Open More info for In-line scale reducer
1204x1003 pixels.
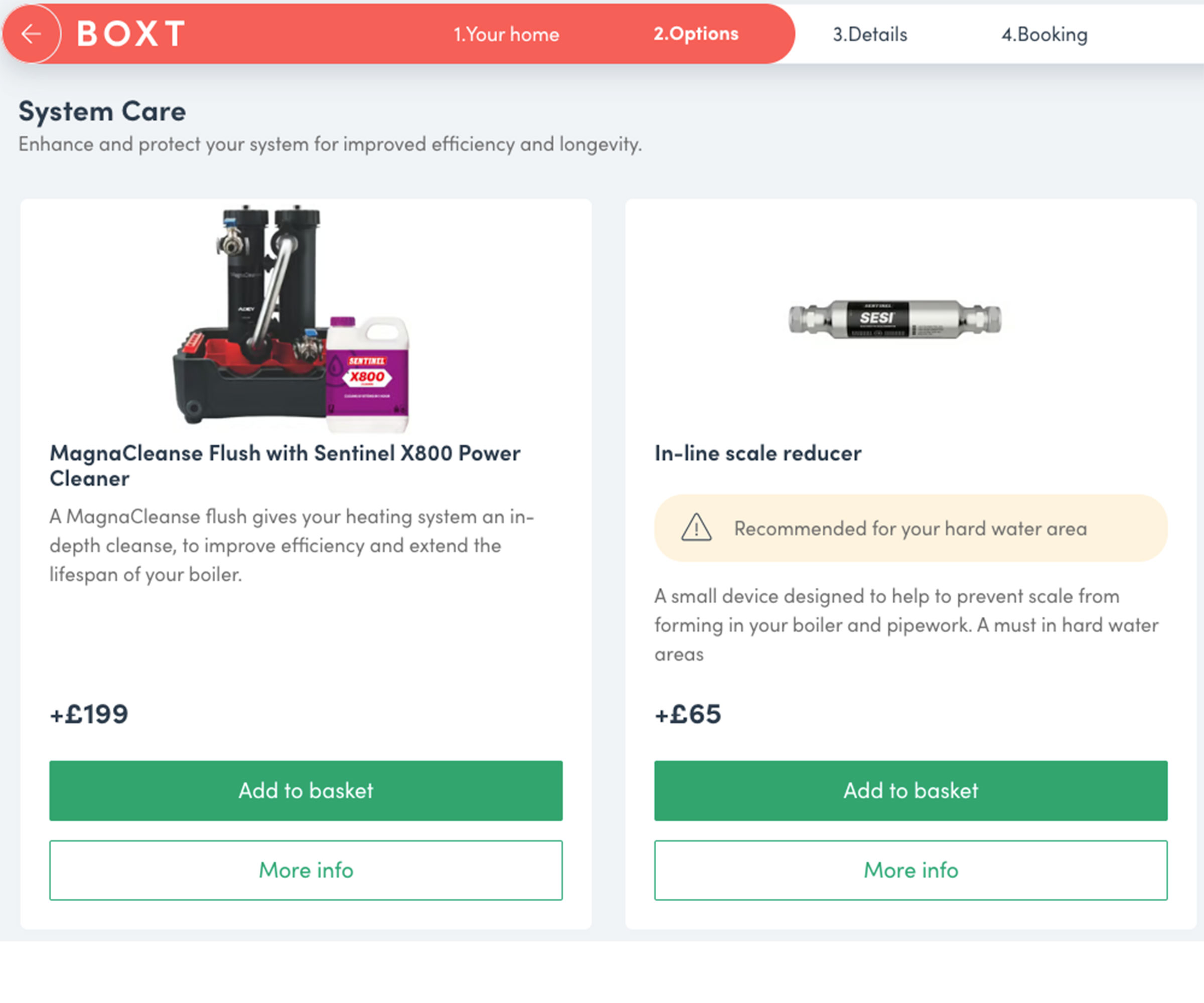tap(910, 871)
